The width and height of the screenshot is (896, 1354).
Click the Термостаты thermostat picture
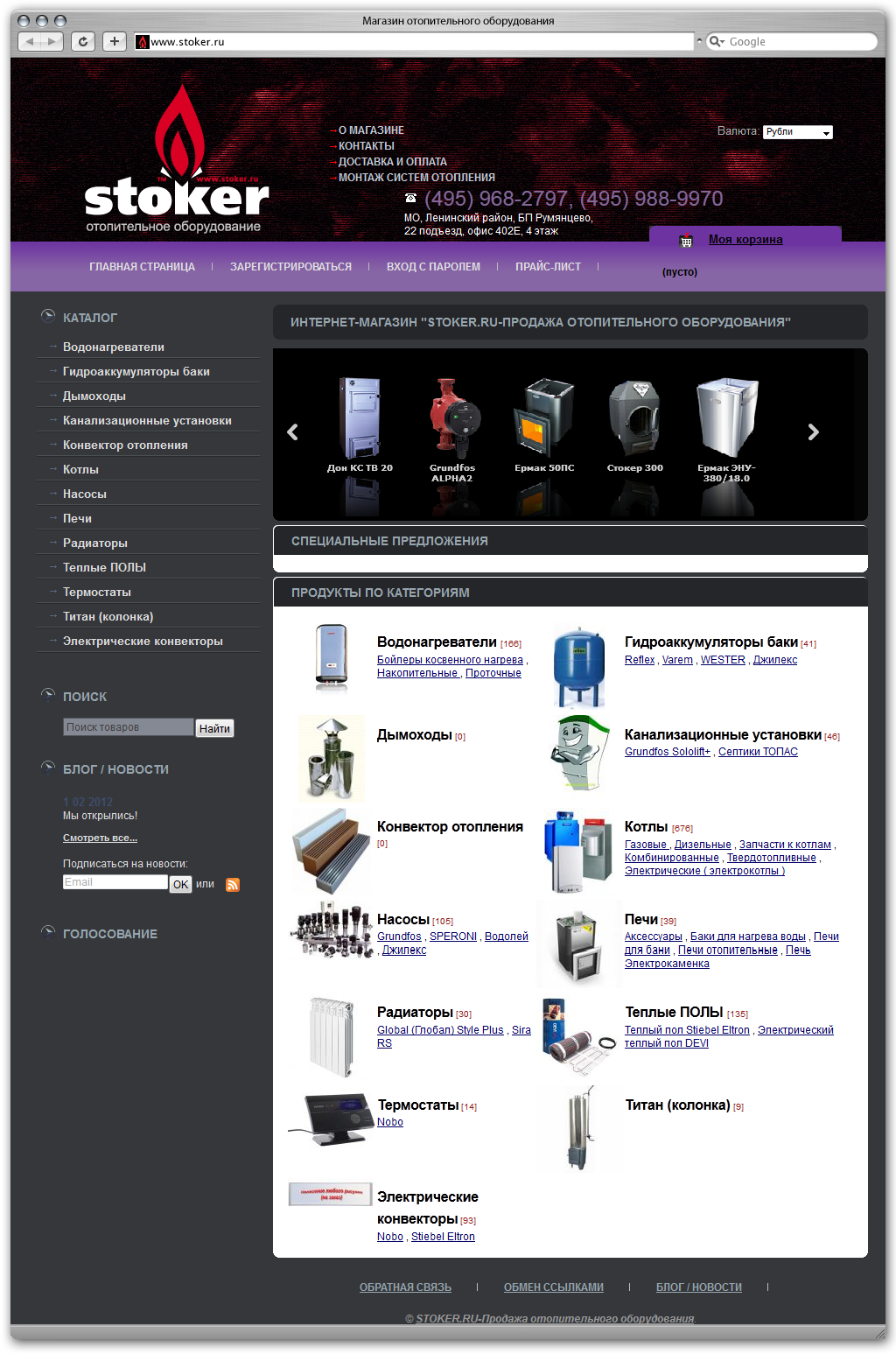coord(332,1119)
